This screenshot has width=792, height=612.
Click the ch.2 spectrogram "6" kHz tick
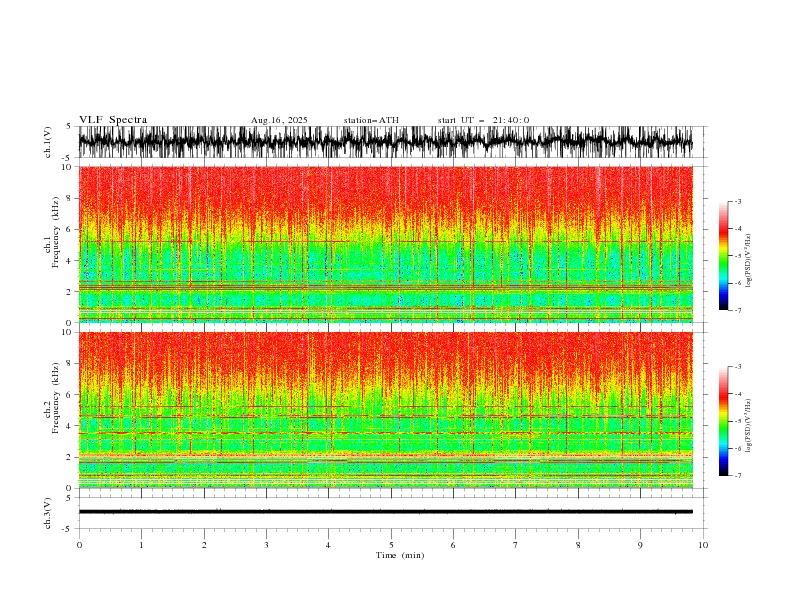70,395
